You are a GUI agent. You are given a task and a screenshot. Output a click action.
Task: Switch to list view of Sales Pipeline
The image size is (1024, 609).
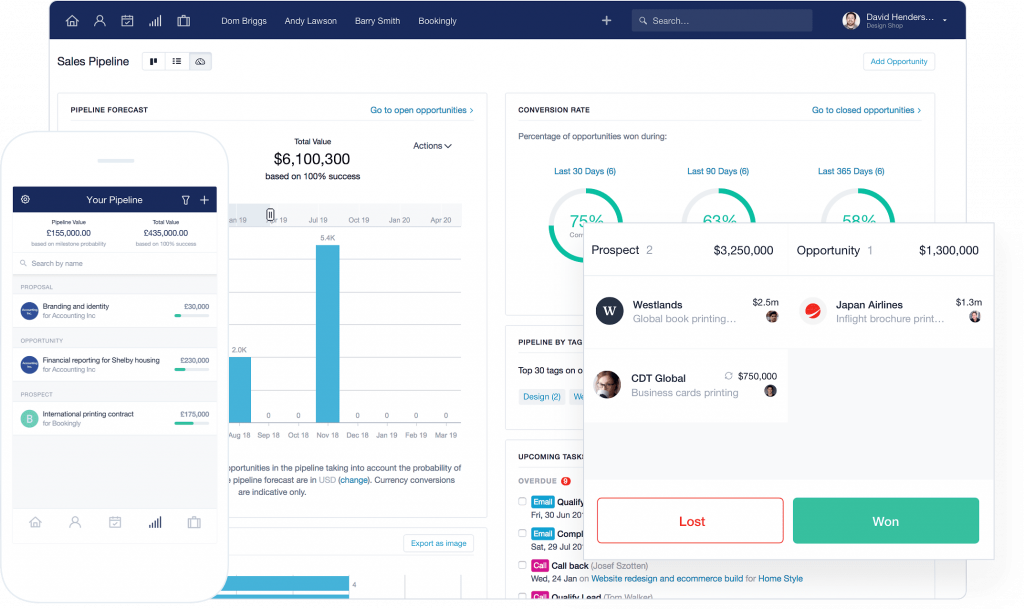coord(176,61)
